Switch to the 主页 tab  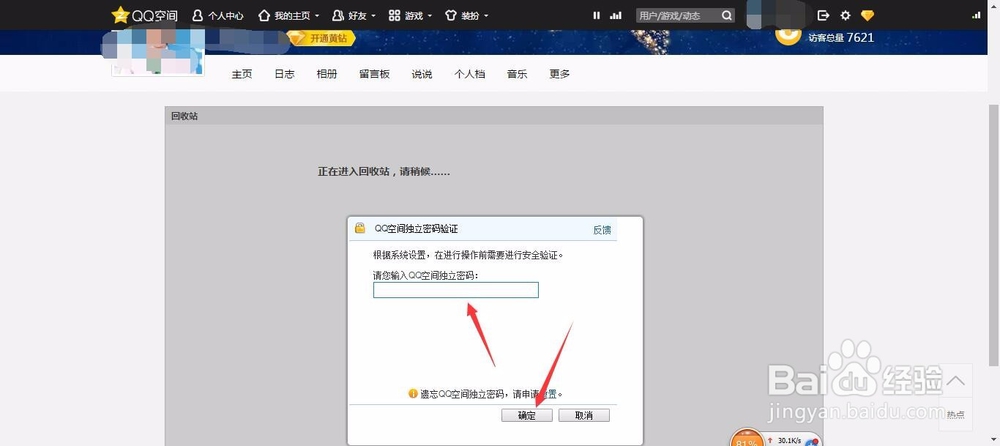242,74
